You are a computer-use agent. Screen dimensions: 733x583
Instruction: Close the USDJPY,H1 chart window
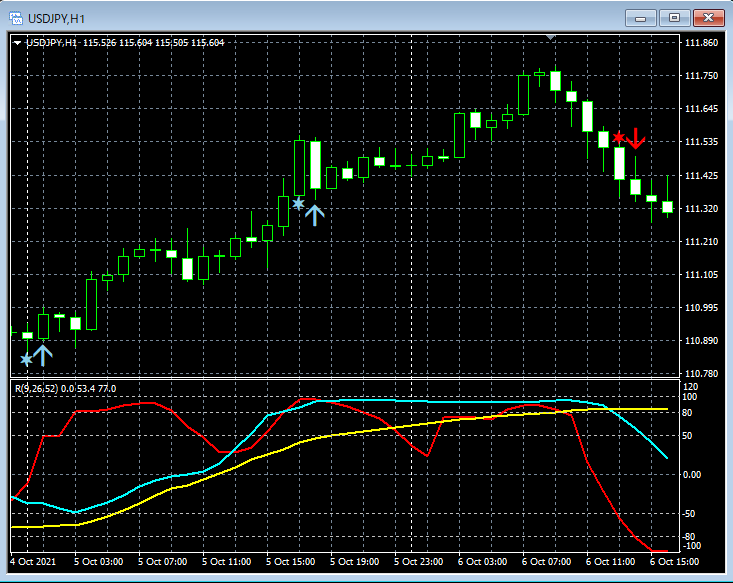(x=708, y=17)
